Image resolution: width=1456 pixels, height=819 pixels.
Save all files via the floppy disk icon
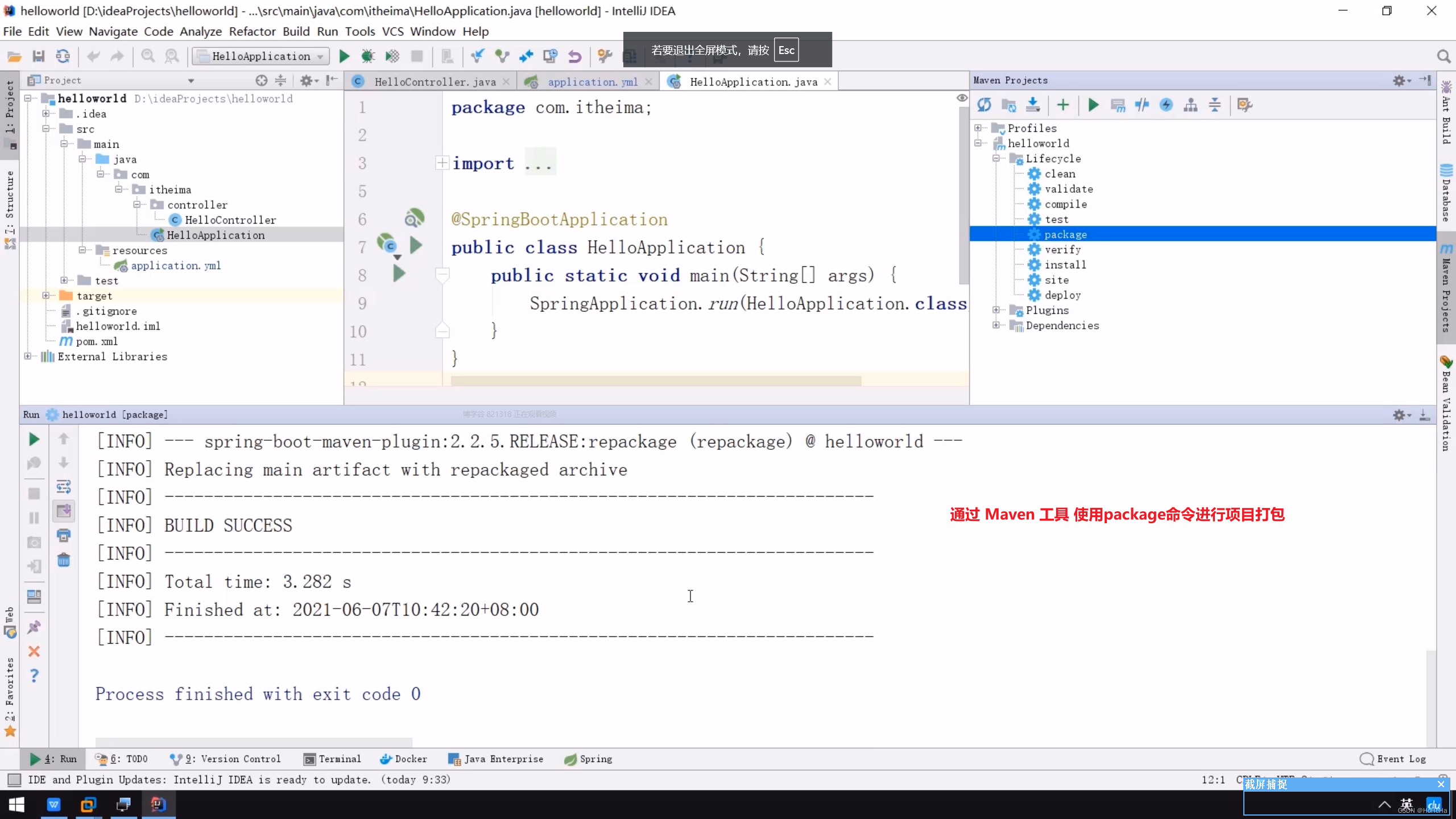point(38,56)
